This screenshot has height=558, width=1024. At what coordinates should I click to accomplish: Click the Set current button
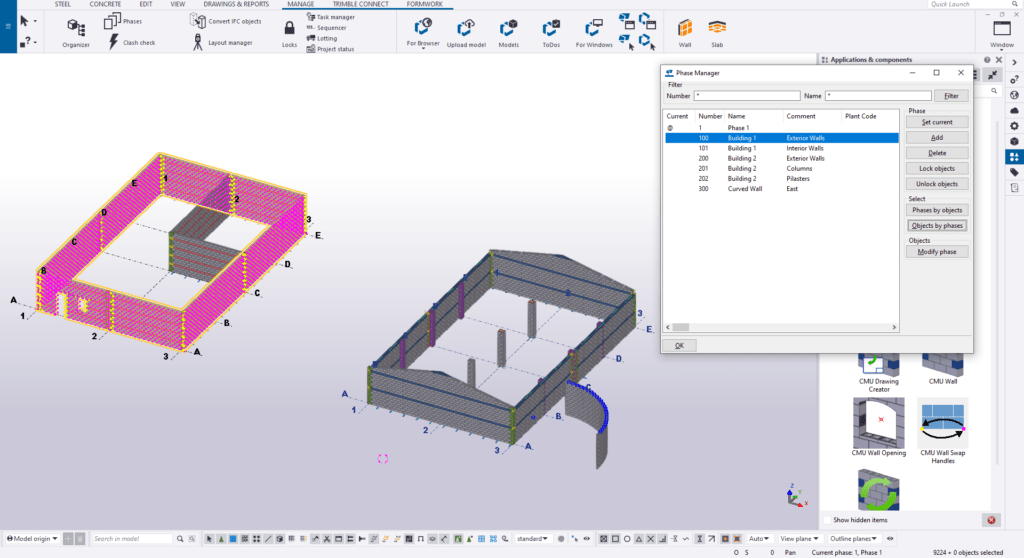click(x=936, y=122)
